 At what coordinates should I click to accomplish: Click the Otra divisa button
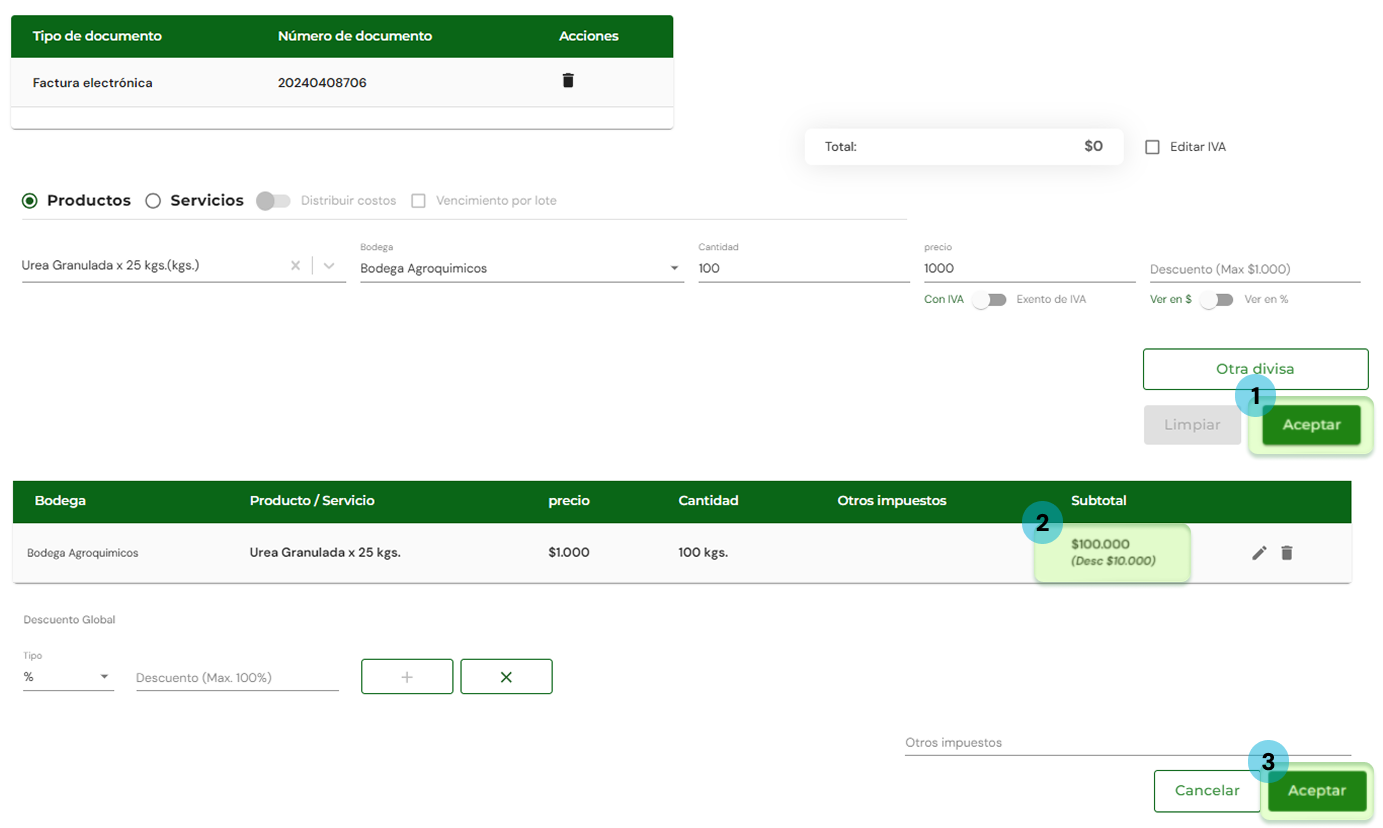[x=1255, y=369]
